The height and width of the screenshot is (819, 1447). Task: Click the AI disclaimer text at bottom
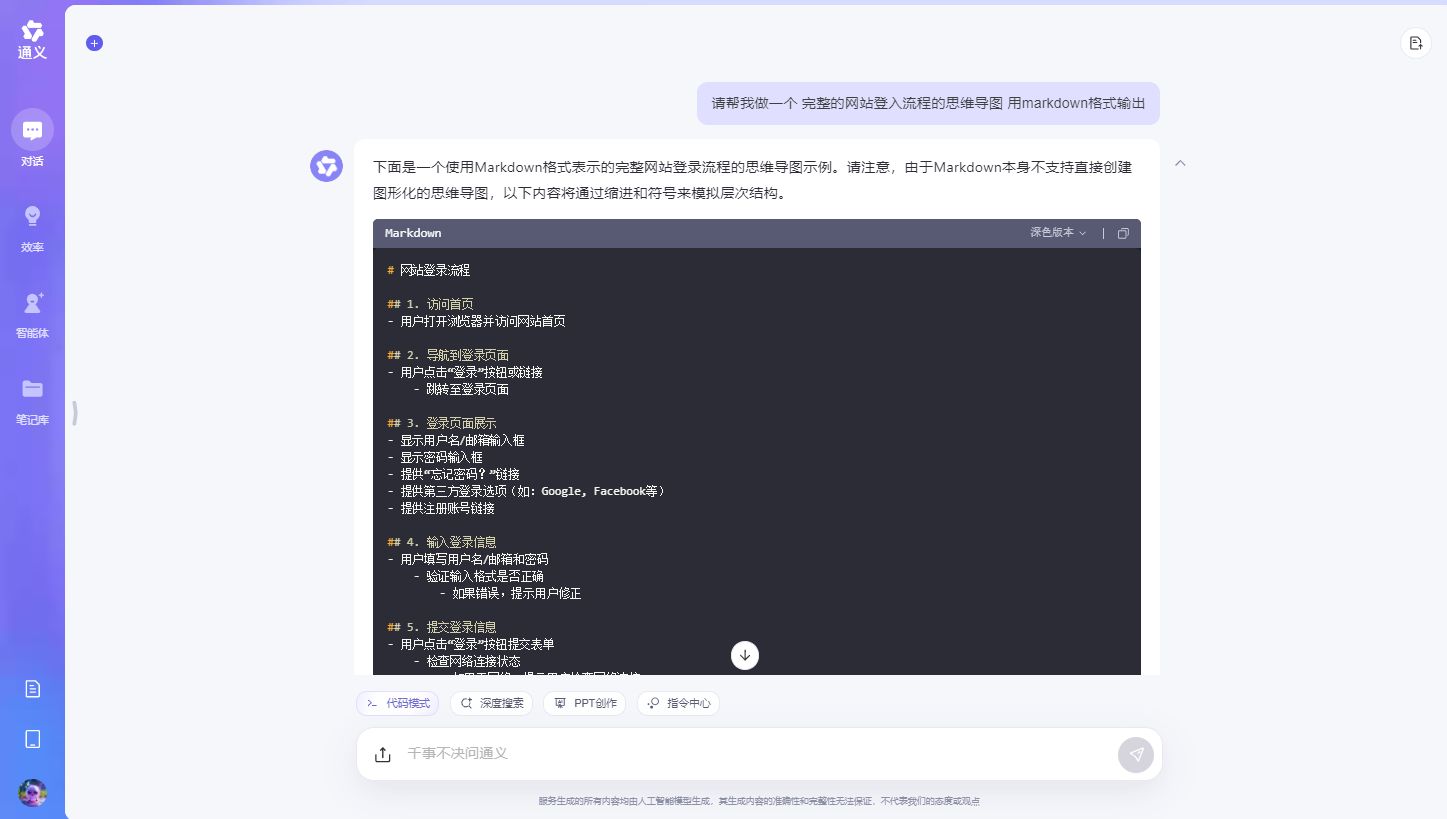(x=759, y=801)
